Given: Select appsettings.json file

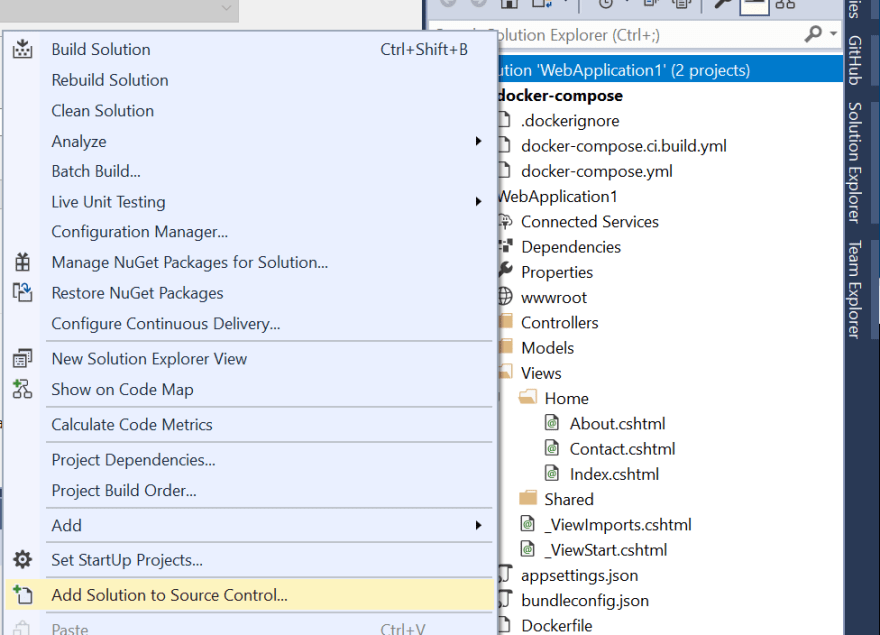Looking at the screenshot, I should [x=579, y=575].
